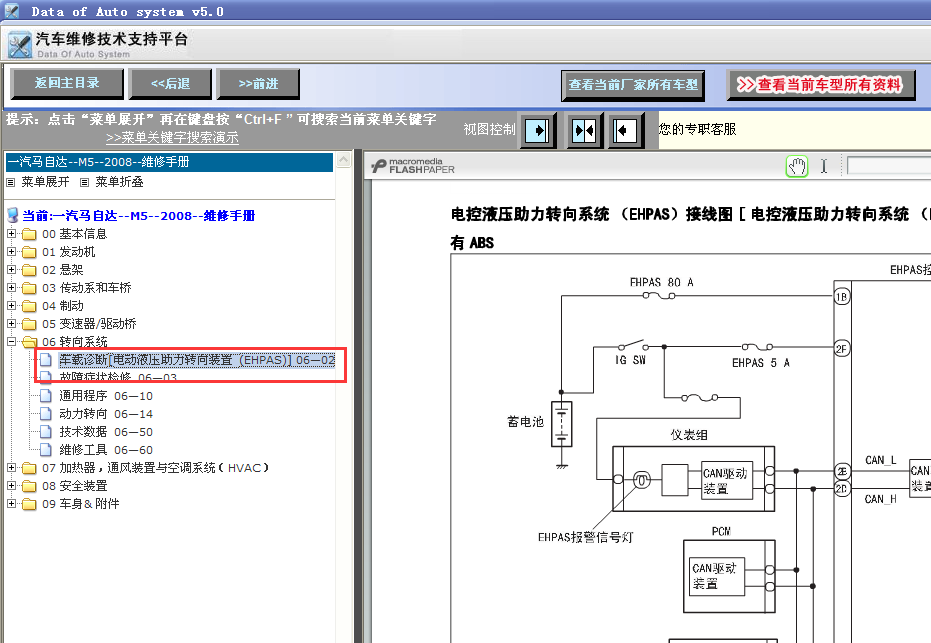Select the FlashPaper hand pan tool
The image size is (931, 643).
[x=797, y=166]
